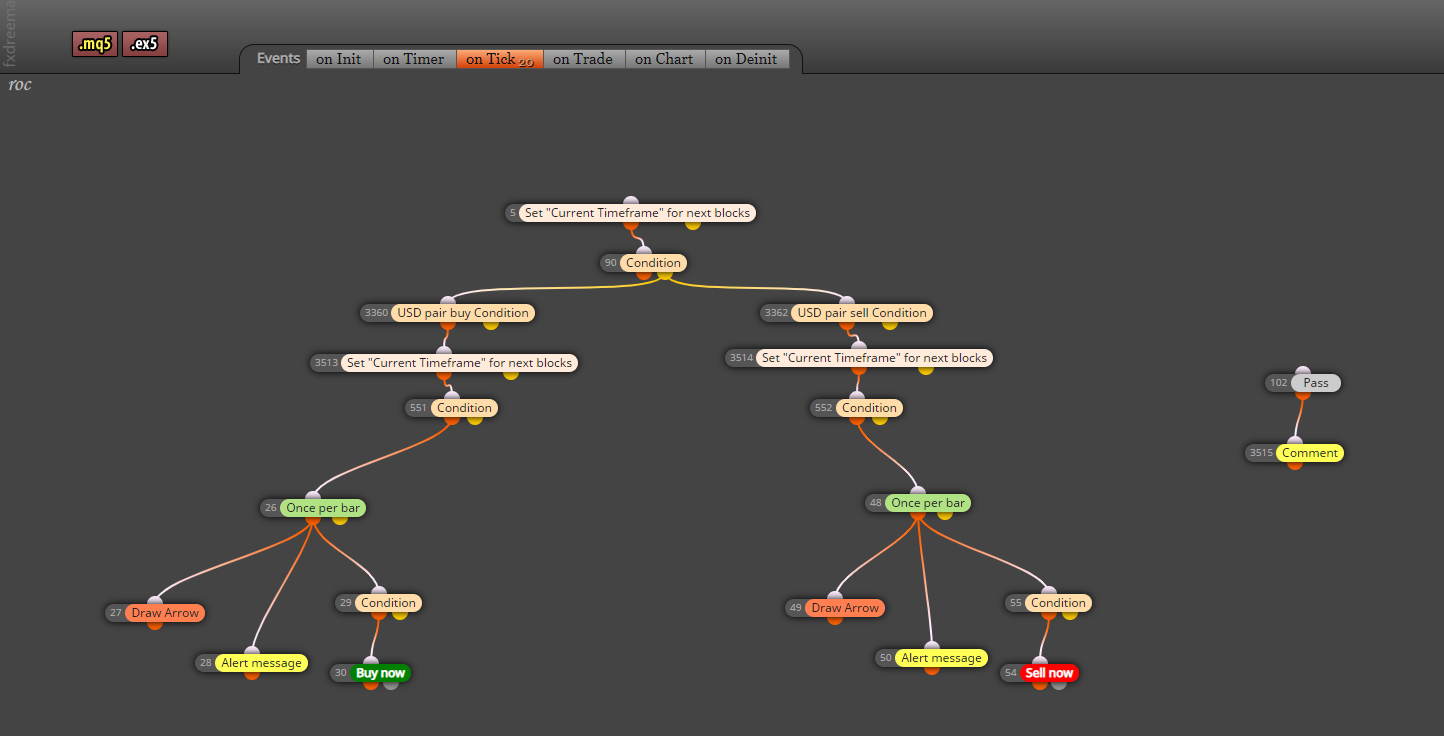Viewport: 1444px width, 736px height.
Task: Click input connector atop Buy now block
Action: point(371,662)
